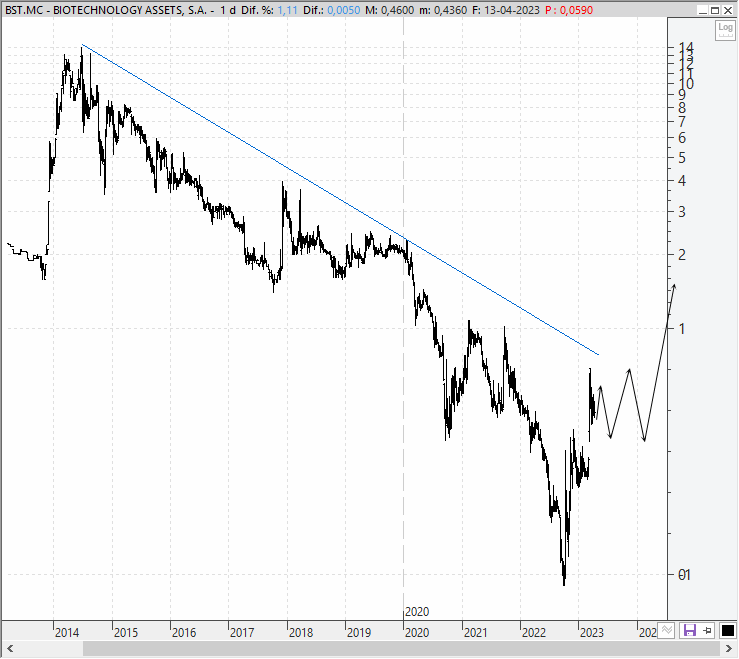
Task: Click the 2014 label on time axis
Action: [66, 633]
